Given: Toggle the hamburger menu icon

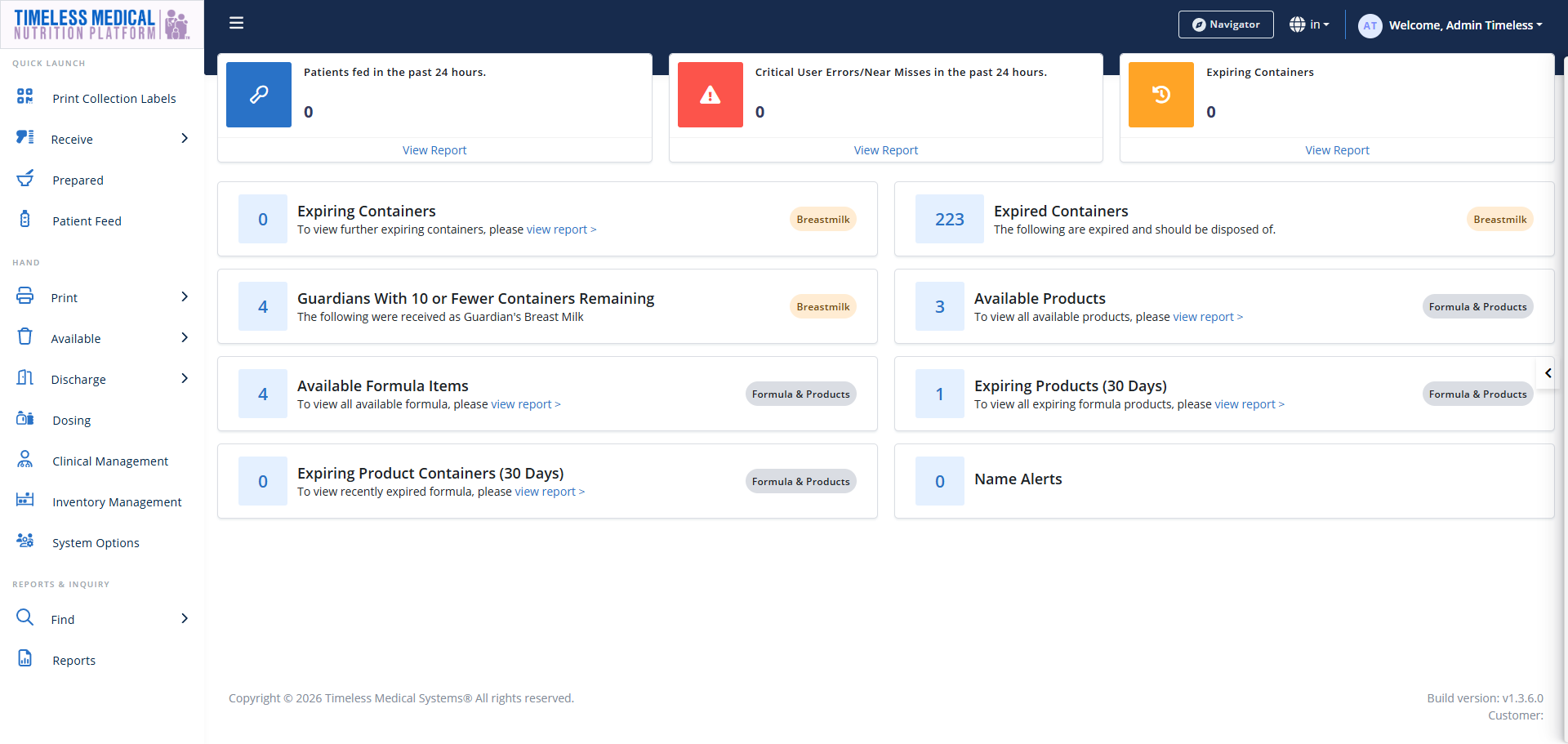Looking at the screenshot, I should coord(237,23).
